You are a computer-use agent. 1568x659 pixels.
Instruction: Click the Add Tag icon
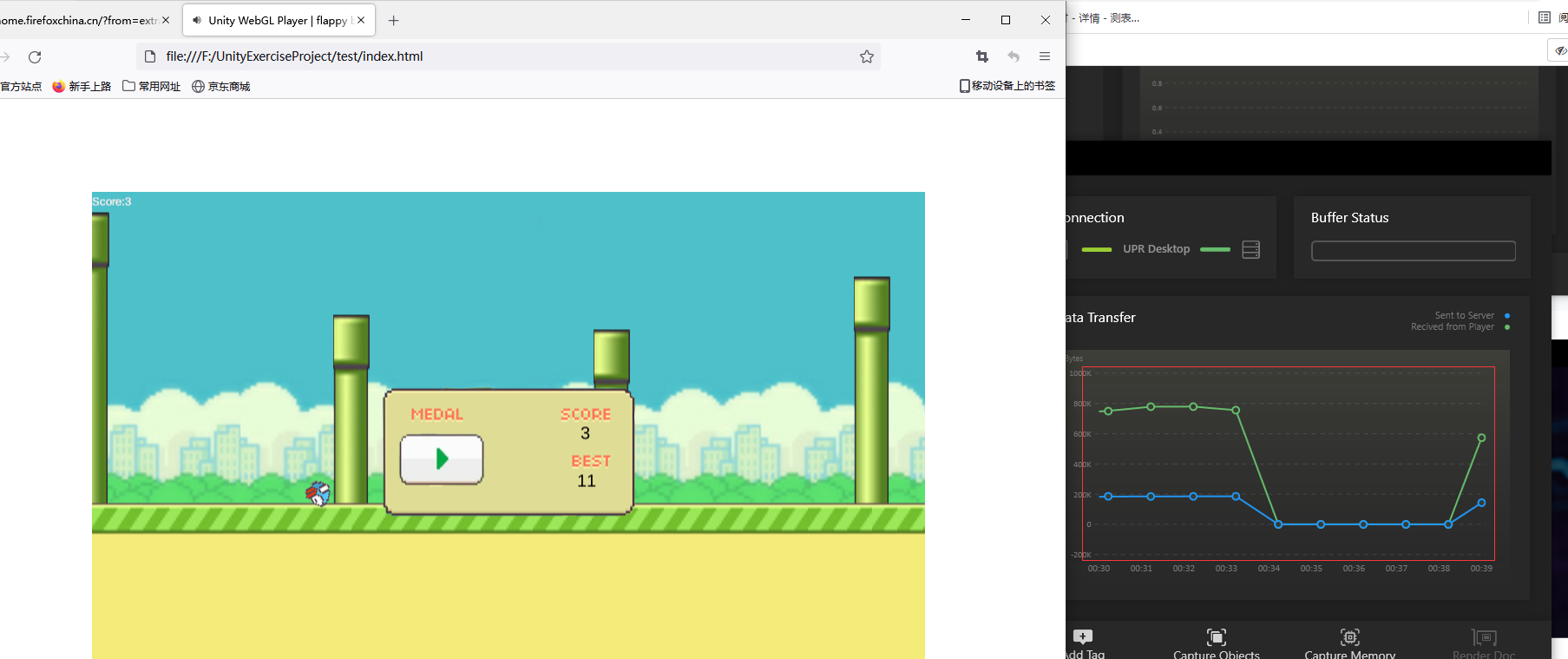pyautogui.click(x=1083, y=636)
